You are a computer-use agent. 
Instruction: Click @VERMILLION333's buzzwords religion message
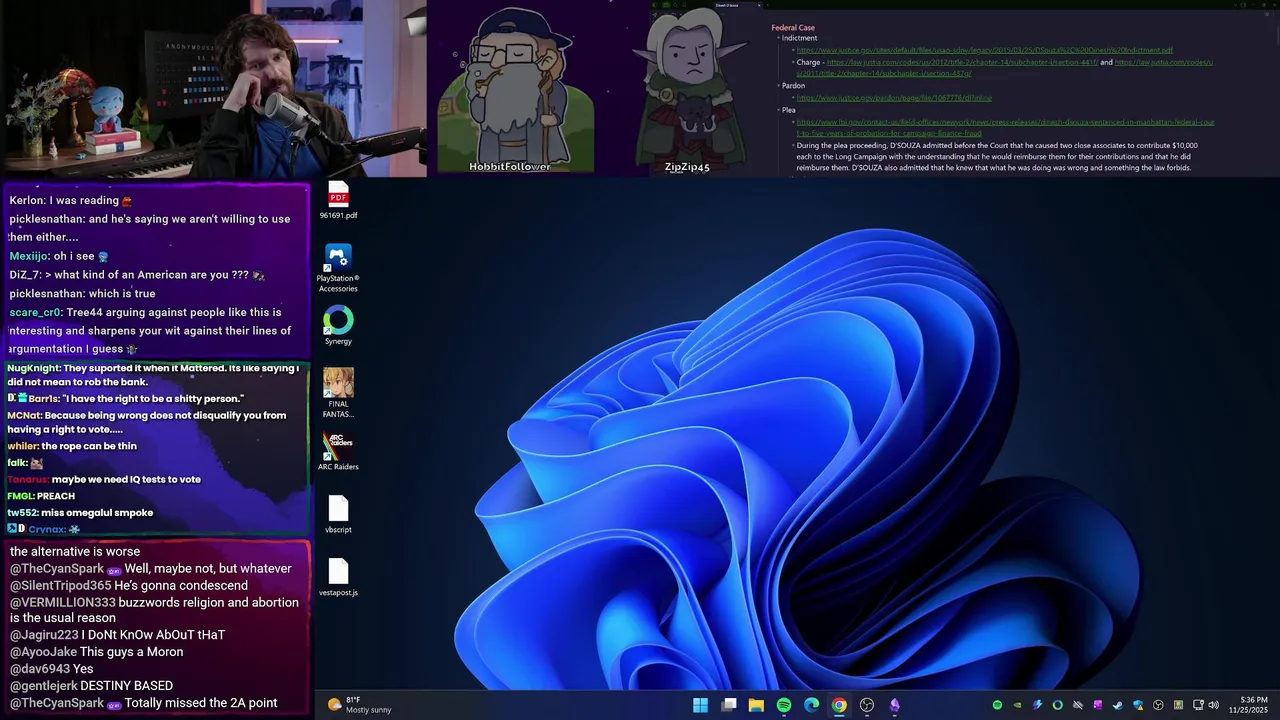(155, 610)
